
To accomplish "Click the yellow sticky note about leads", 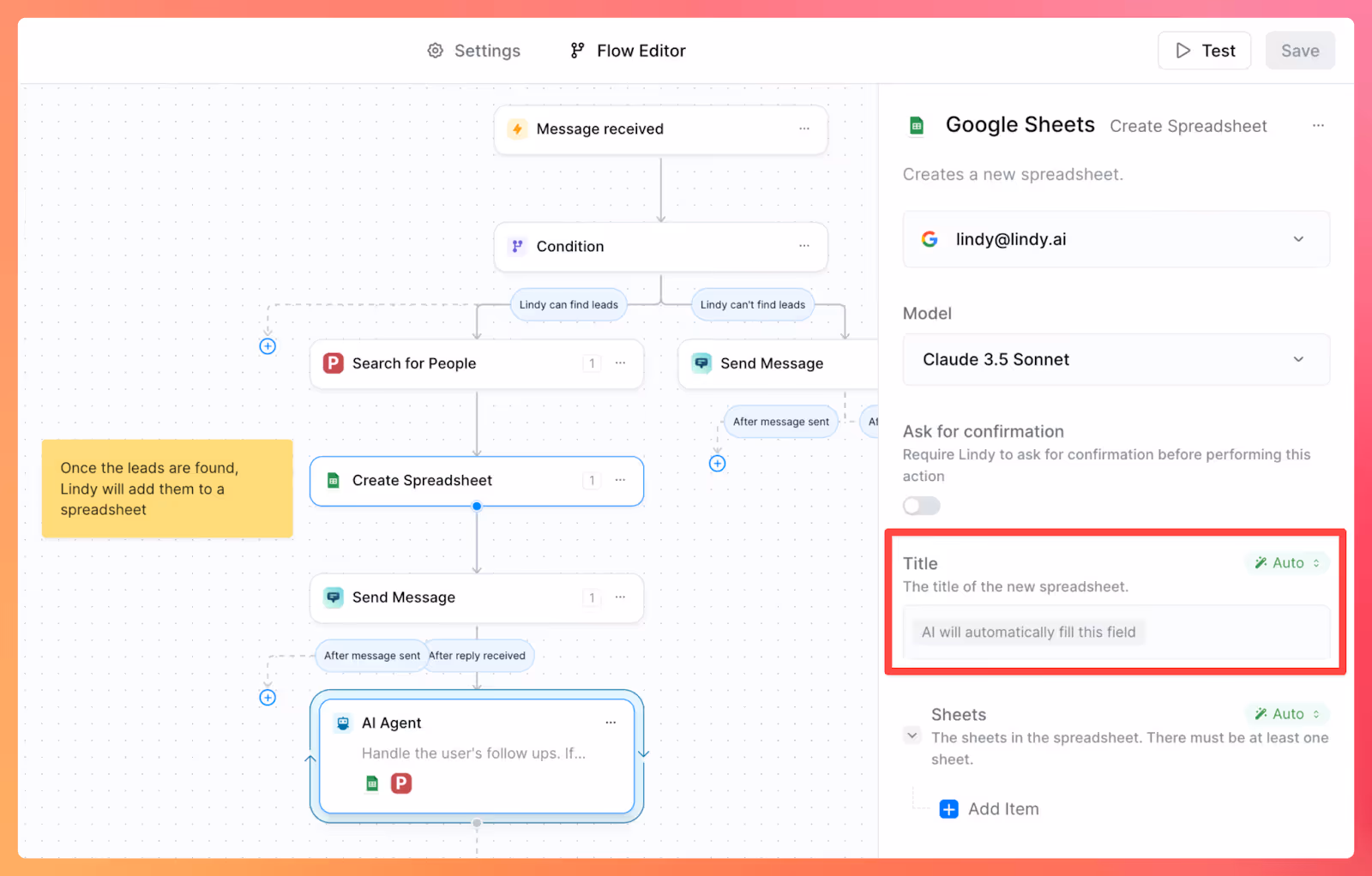I will click(x=167, y=489).
